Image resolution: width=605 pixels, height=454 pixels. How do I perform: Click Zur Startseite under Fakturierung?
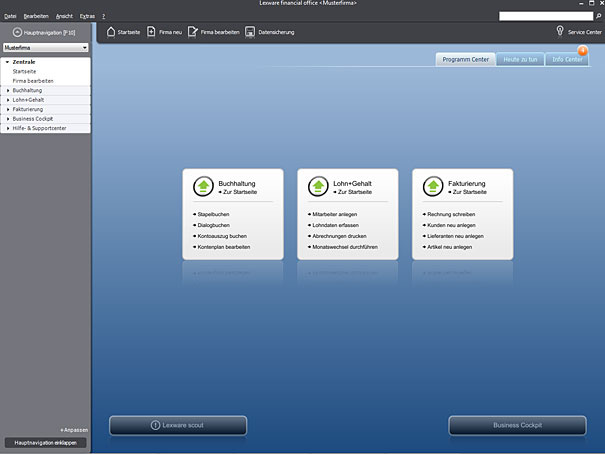coord(469,192)
